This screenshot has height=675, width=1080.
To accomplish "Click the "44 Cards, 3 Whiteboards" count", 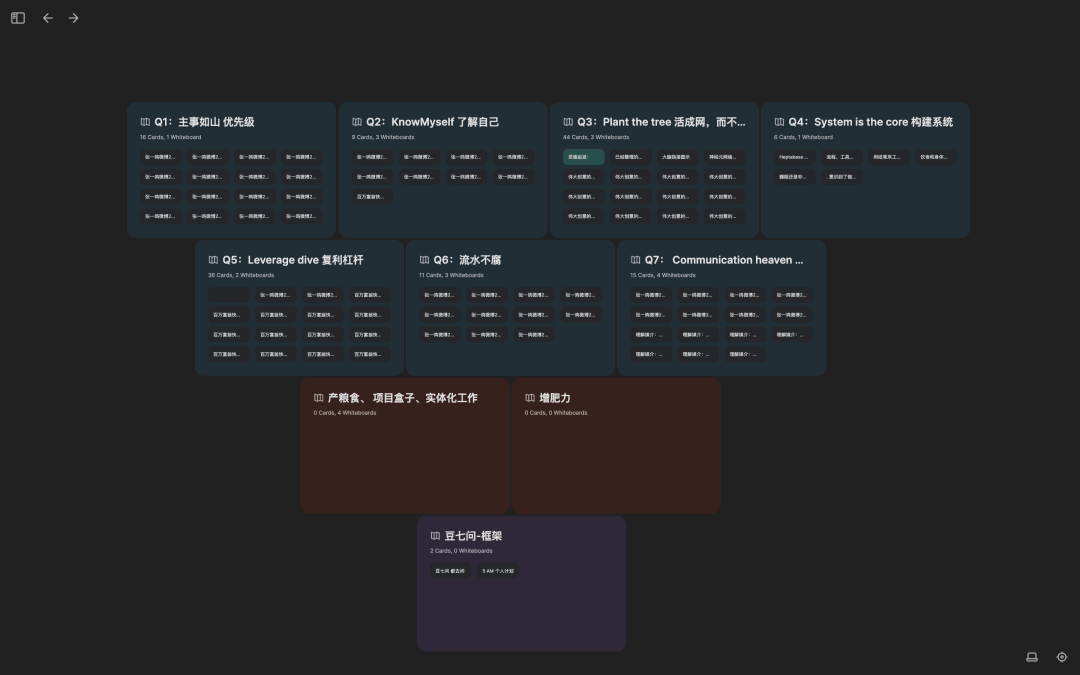I will click(x=596, y=137).
